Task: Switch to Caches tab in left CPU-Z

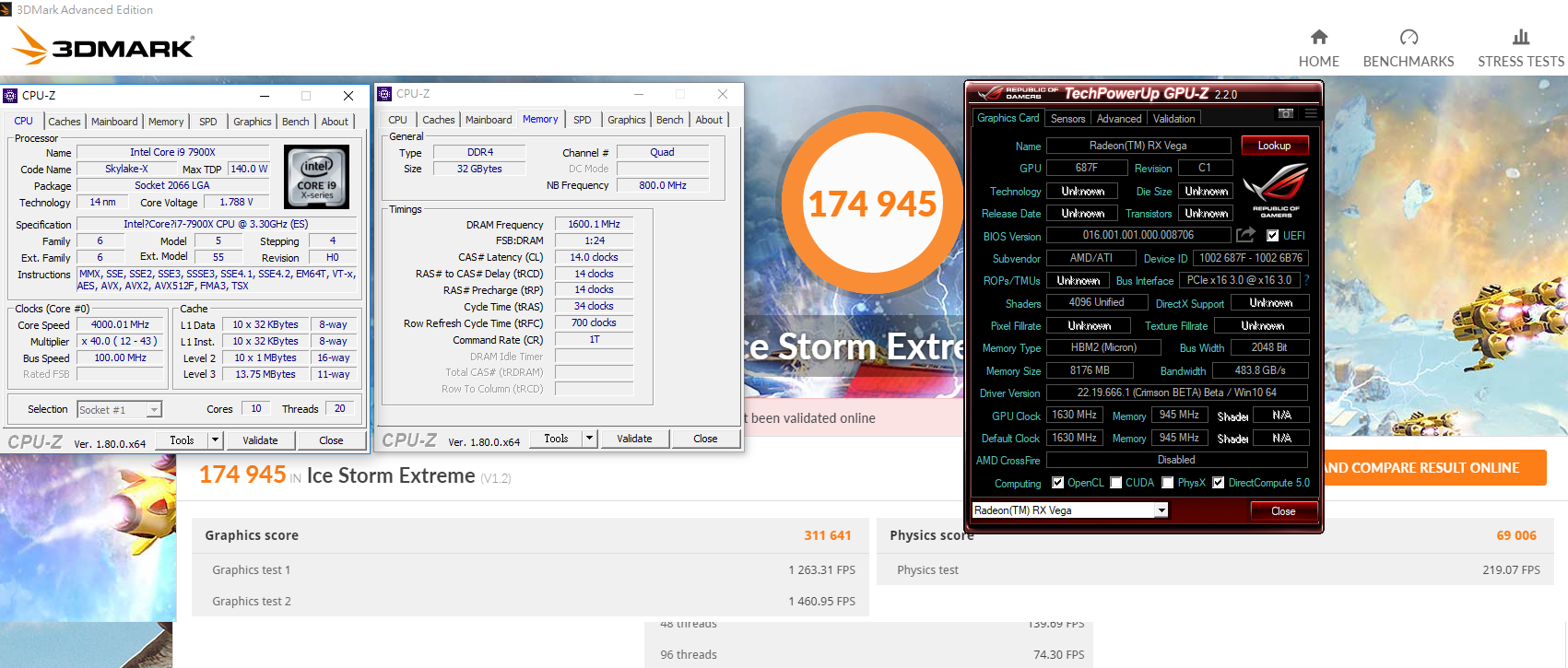Action: click(65, 122)
